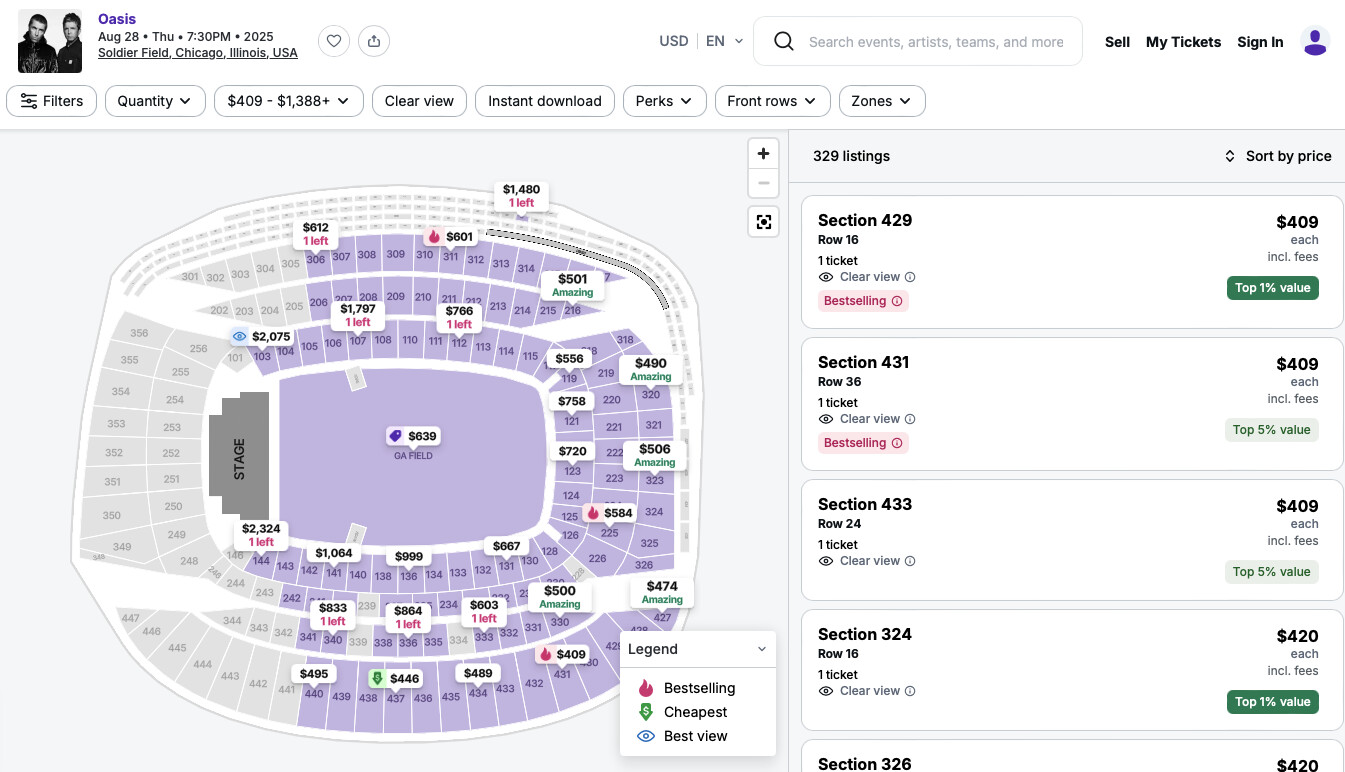Click the $603 1 left marker

(484, 611)
